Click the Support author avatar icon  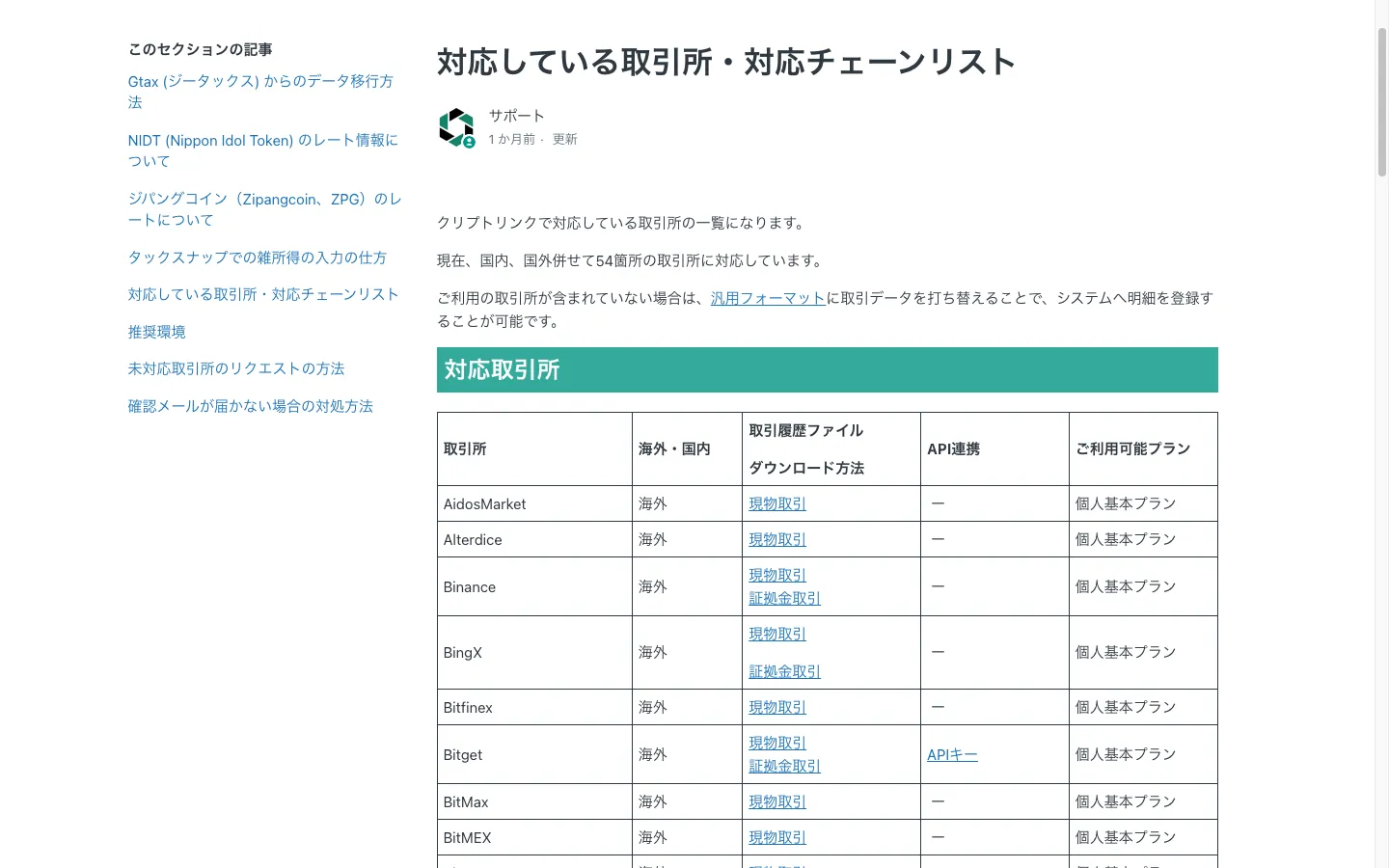point(456,127)
